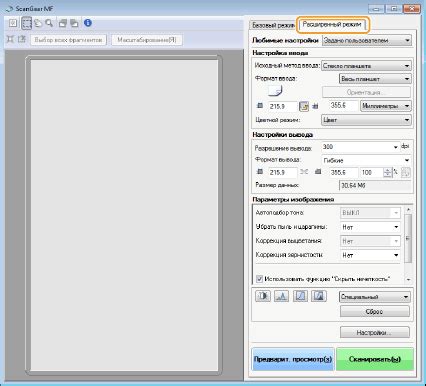Switch to the Базовый режим tab
The image size is (426, 386).
273,25
